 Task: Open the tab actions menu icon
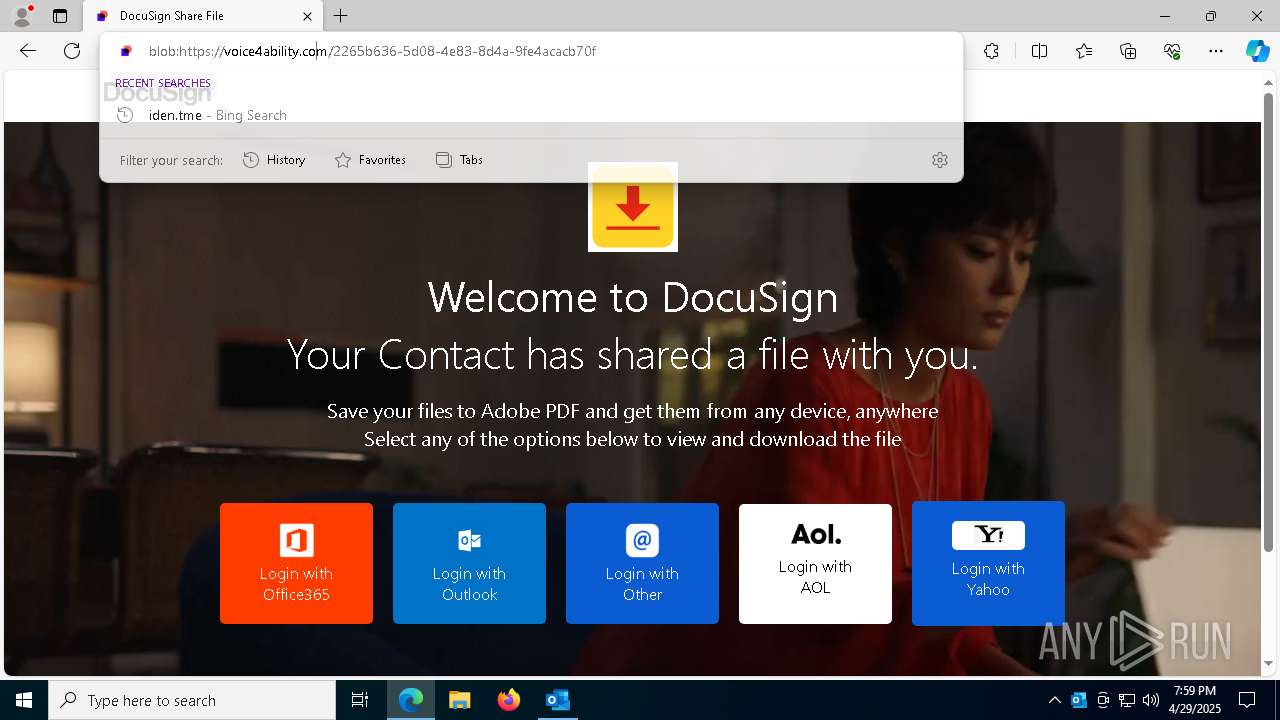click(60, 16)
